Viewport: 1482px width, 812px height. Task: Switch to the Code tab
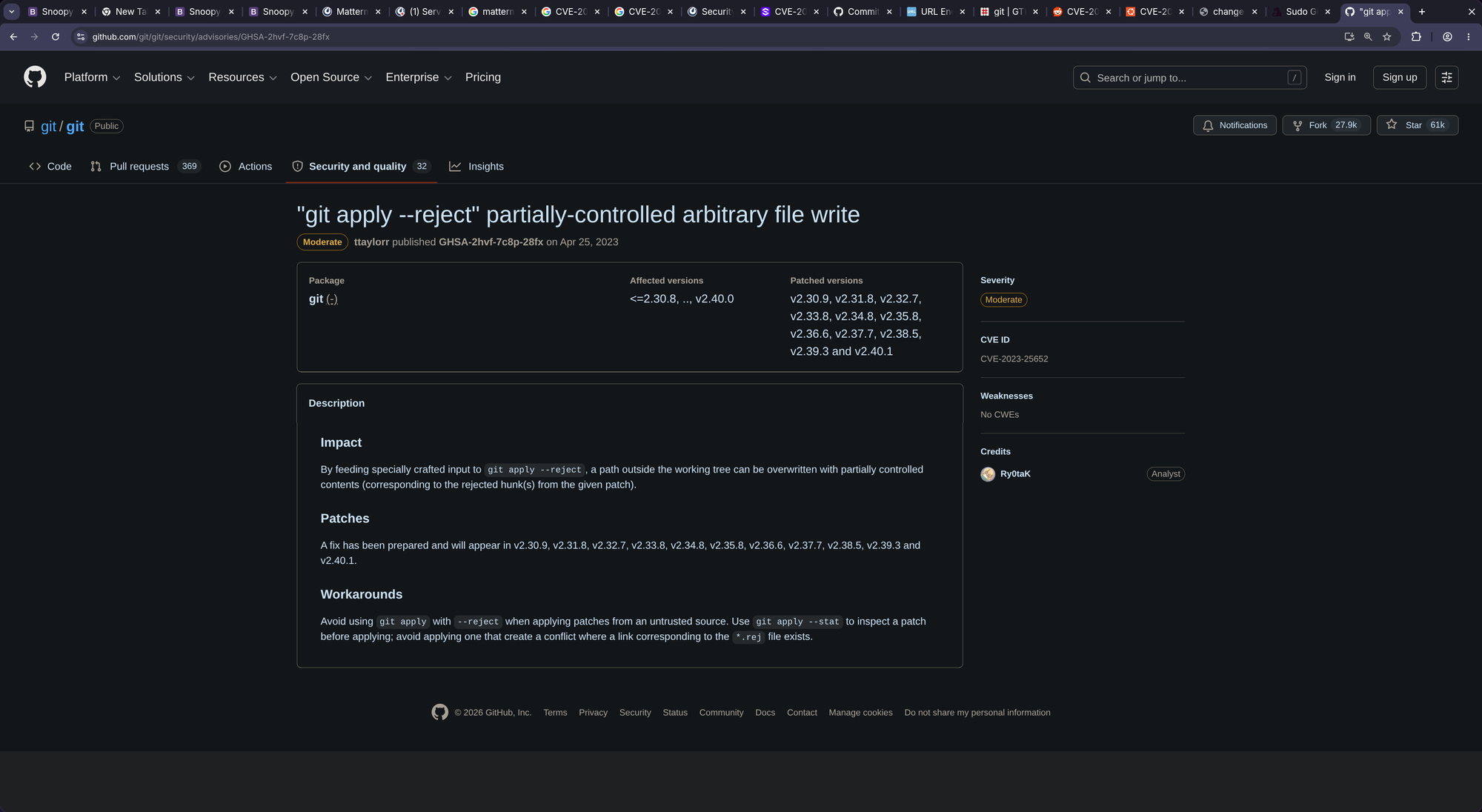coord(50,167)
